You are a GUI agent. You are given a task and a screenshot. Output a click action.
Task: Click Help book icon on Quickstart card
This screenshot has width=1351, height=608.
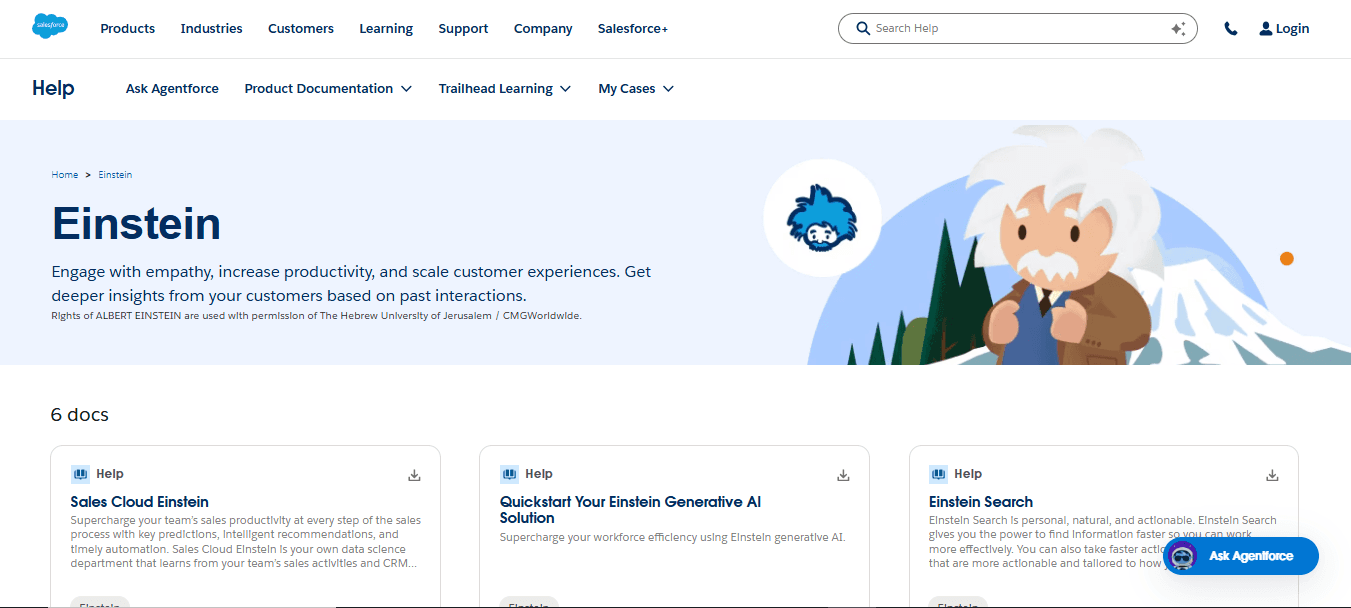[x=509, y=474]
